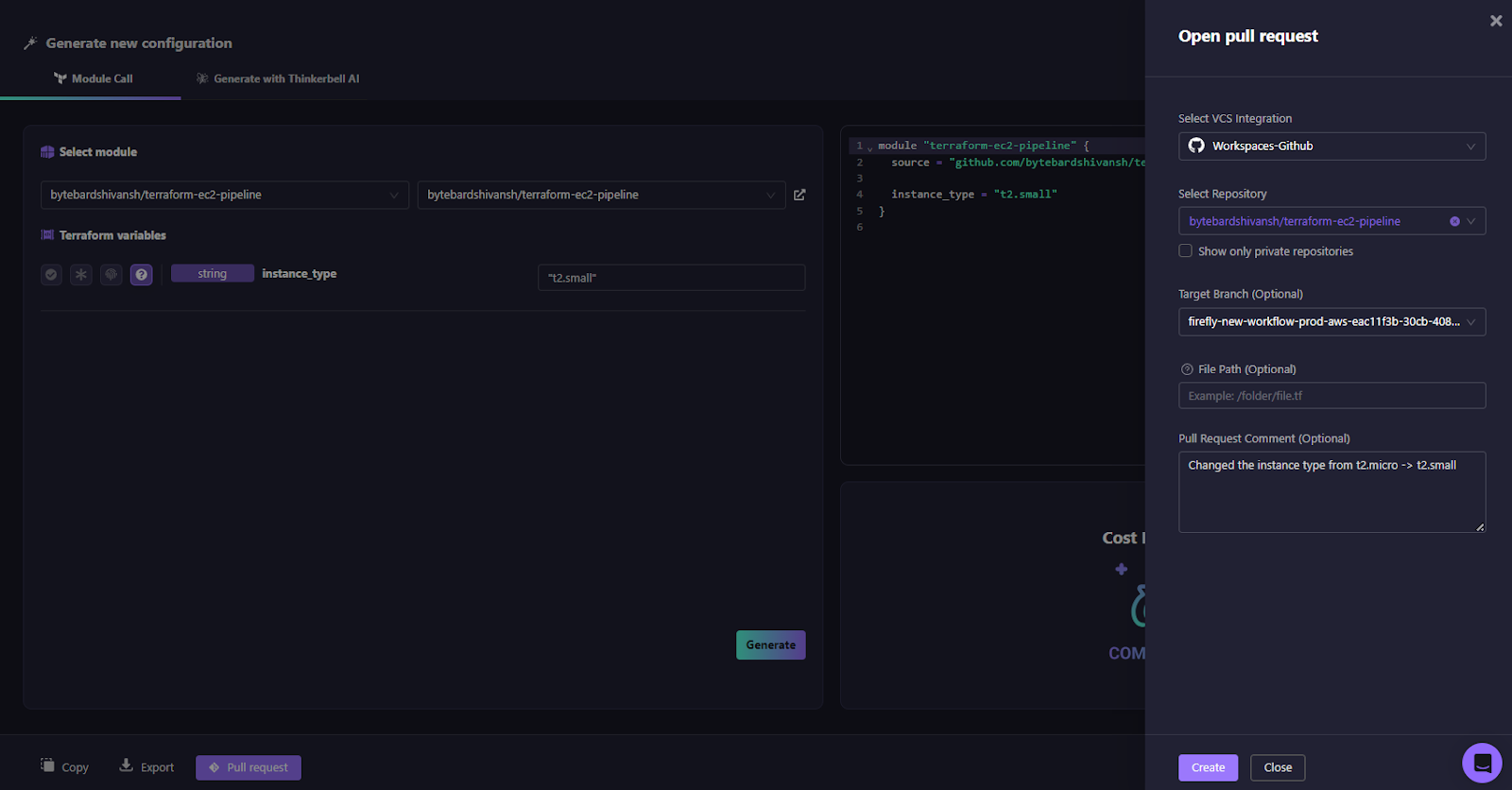Image resolution: width=1512 pixels, height=790 pixels.
Task: Click the Pull request button
Action: [249, 767]
